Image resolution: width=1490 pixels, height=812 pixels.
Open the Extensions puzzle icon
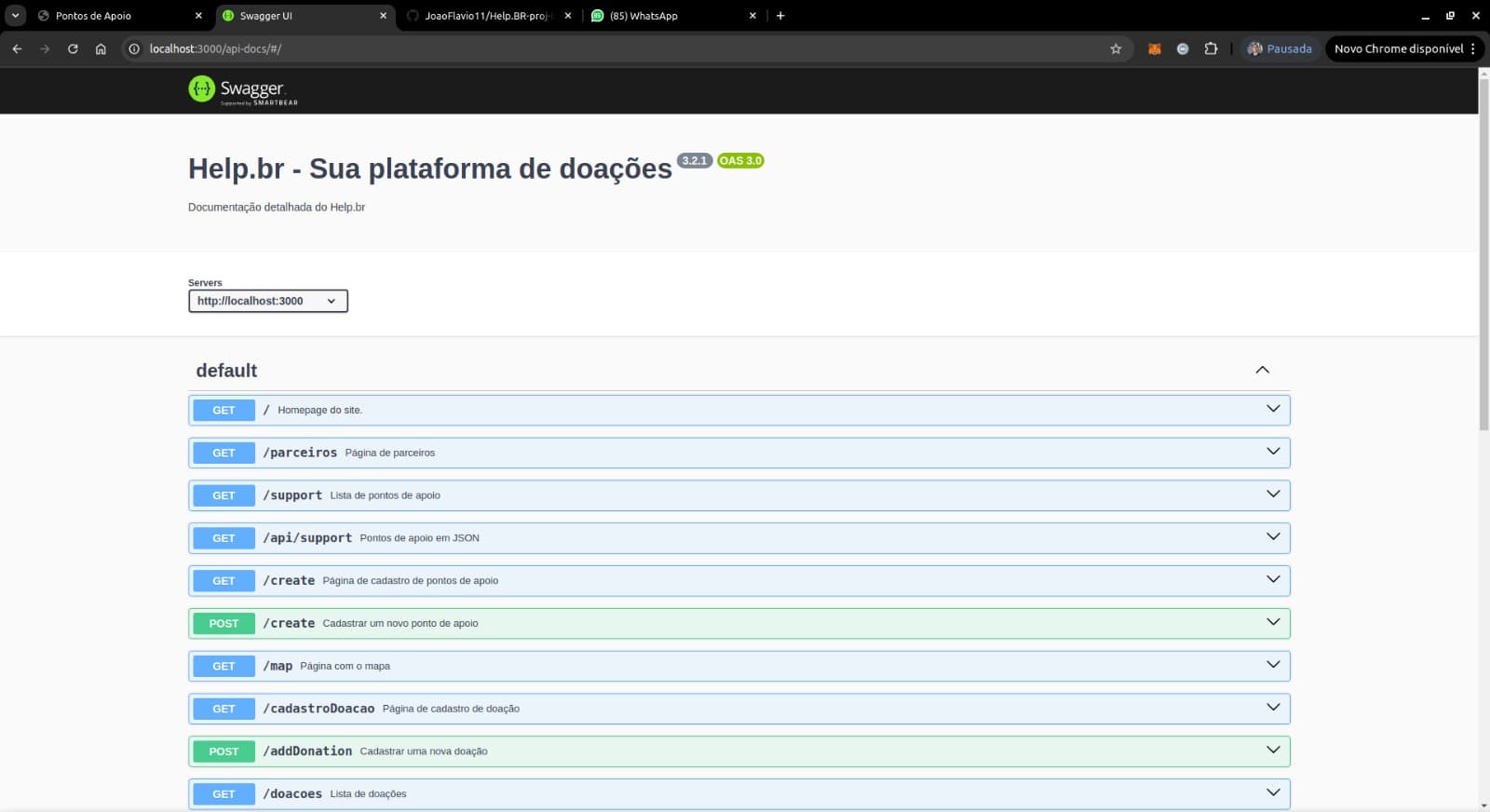[x=1211, y=49]
